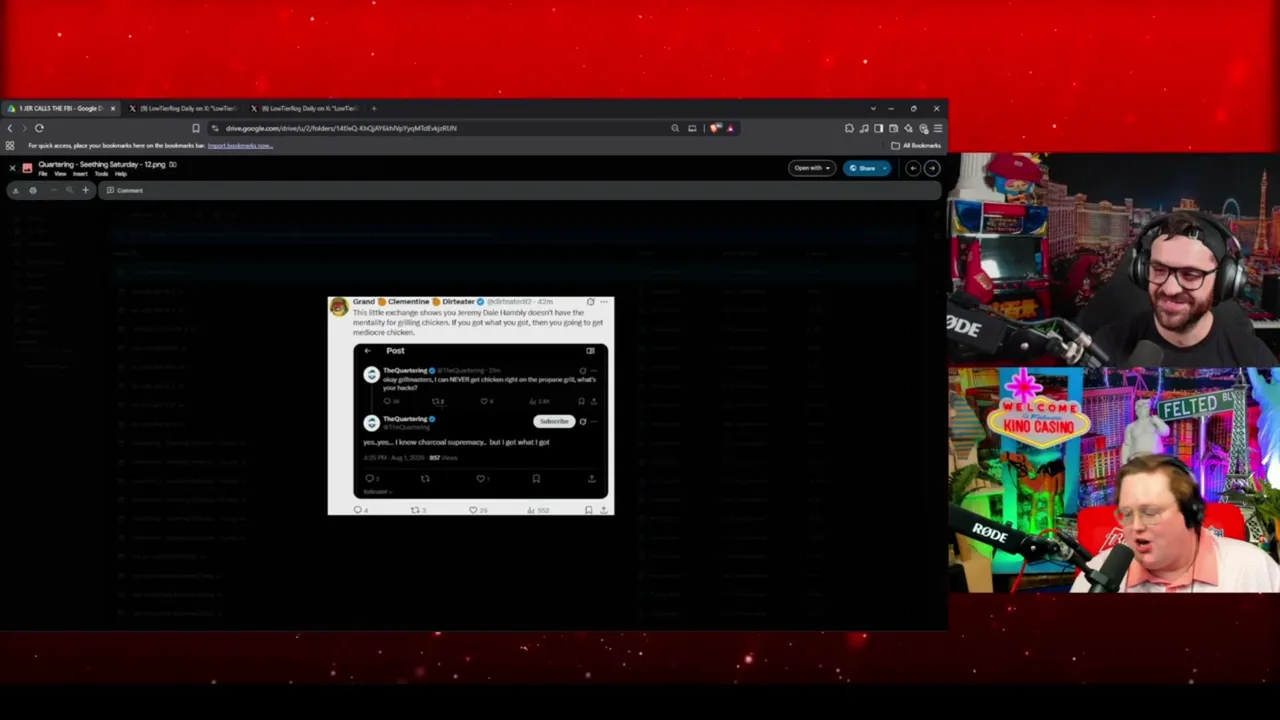Reset zoom with the magnifier icon

coord(69,190)
